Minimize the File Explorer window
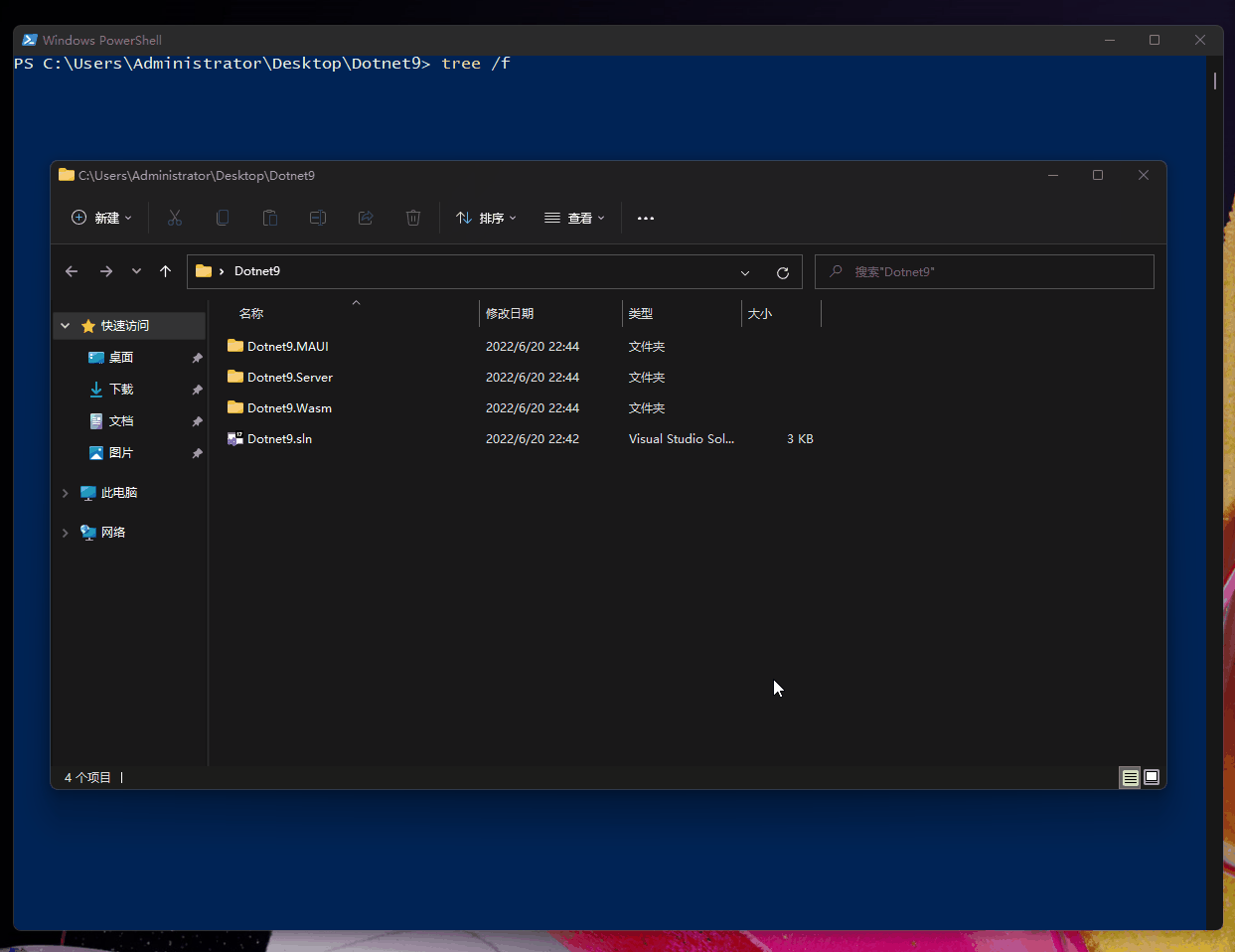1235x952 pixels. click(1053, 175)
